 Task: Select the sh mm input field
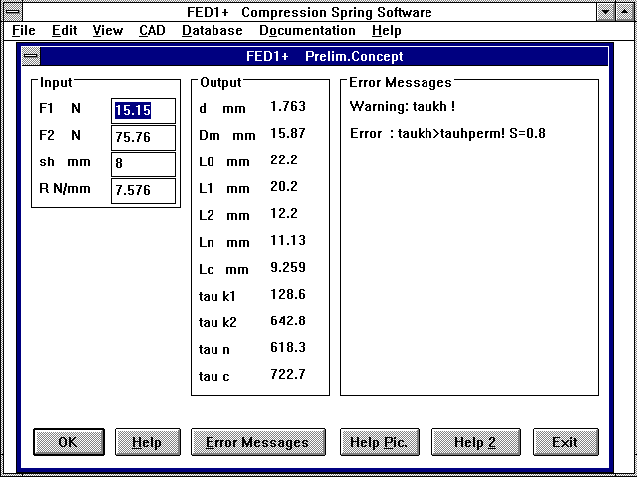coord(143,163)
